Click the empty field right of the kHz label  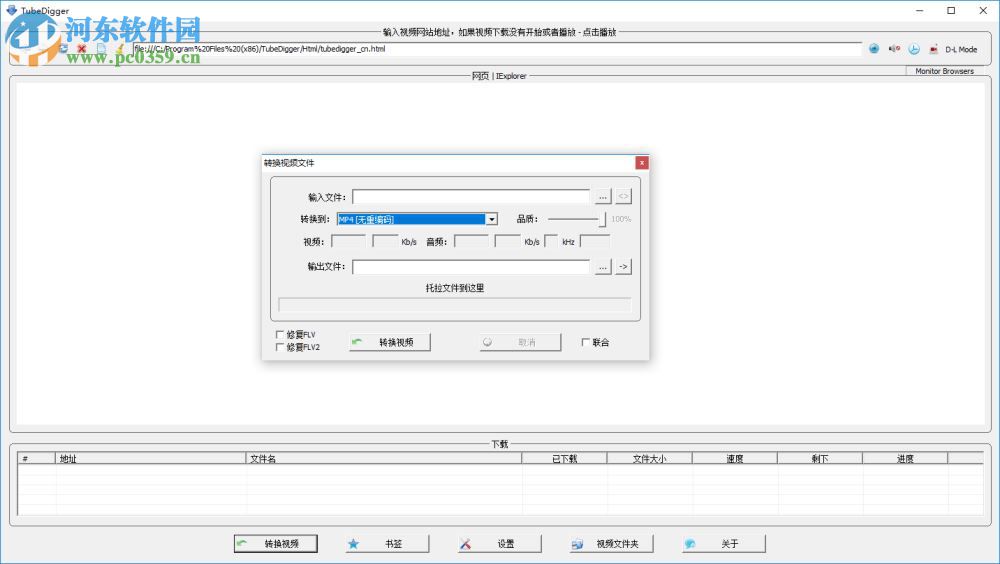[x=595, y=241]
